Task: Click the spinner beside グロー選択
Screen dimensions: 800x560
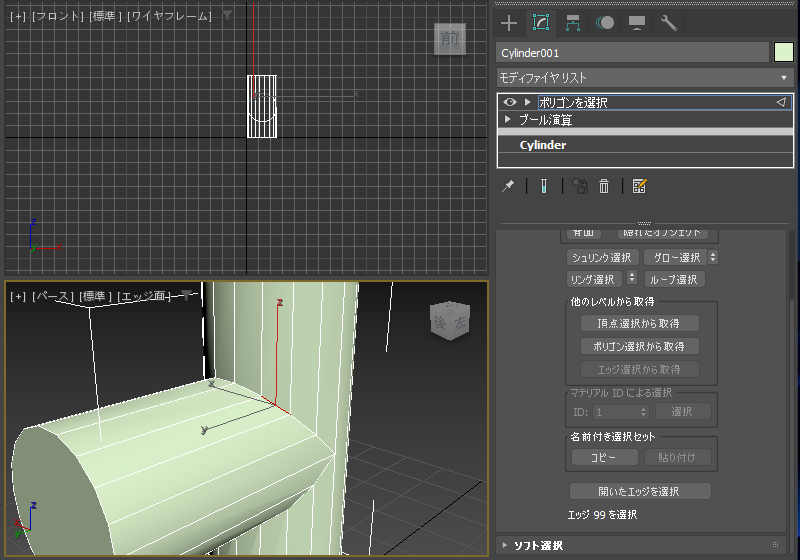Action: 713,258
